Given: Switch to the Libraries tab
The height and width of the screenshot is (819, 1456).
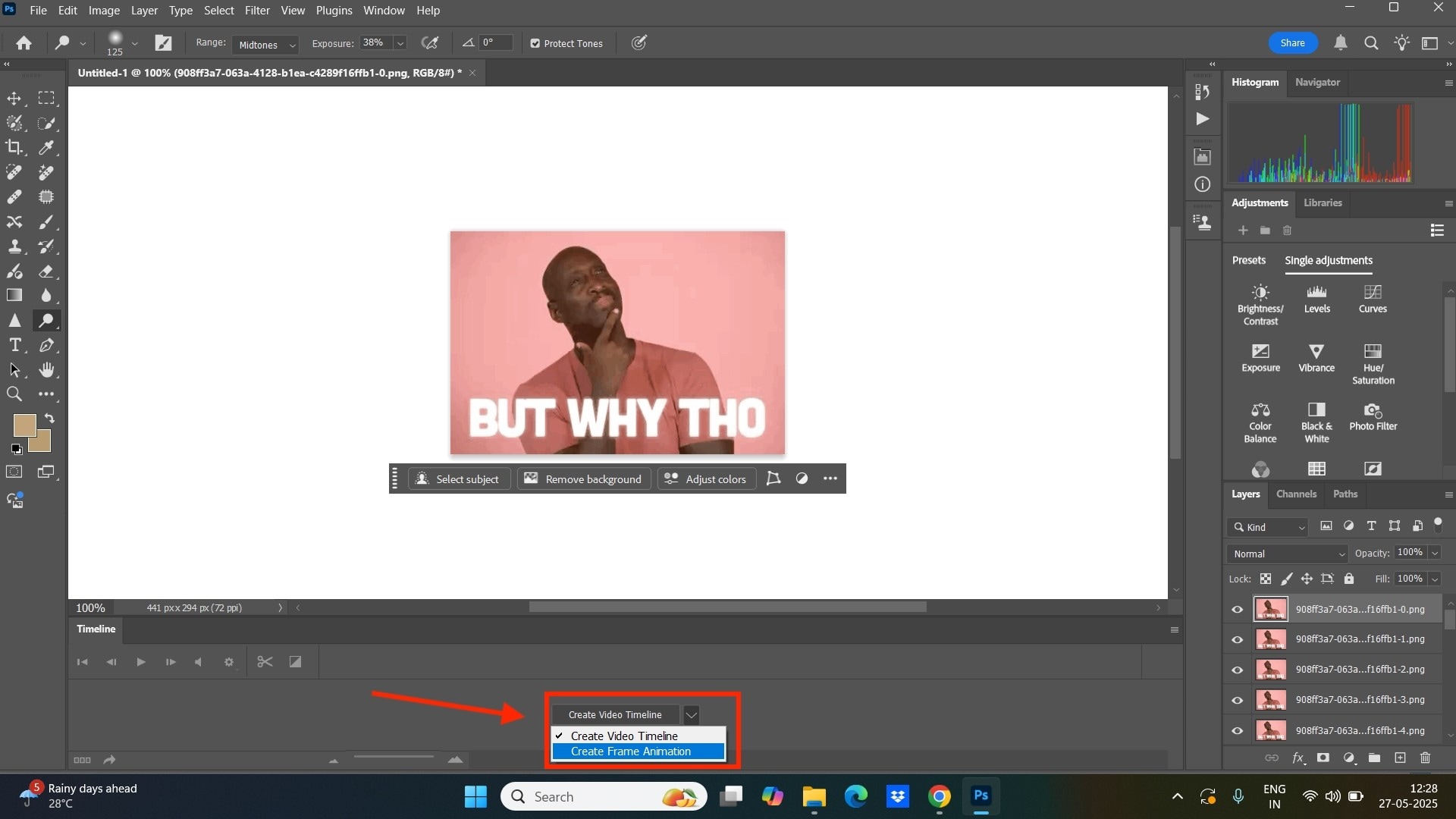Looking at the screenshot, I should pos(1323,202).
